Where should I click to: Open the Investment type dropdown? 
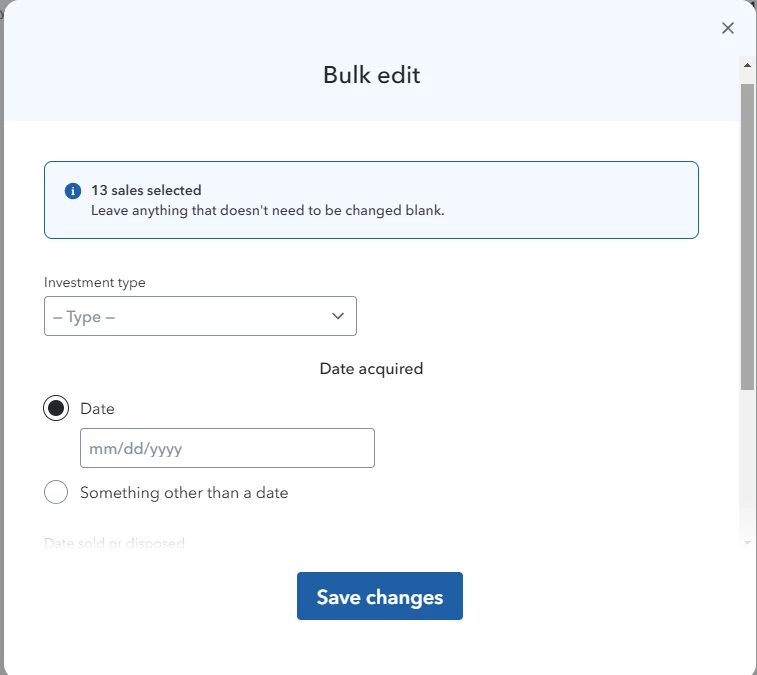200,316
